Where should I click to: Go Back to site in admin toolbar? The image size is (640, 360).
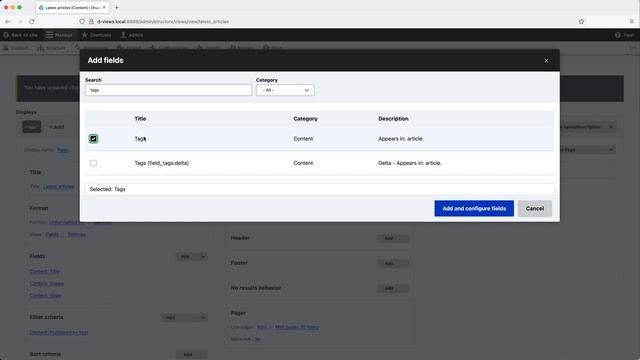[x=20, y=35]
